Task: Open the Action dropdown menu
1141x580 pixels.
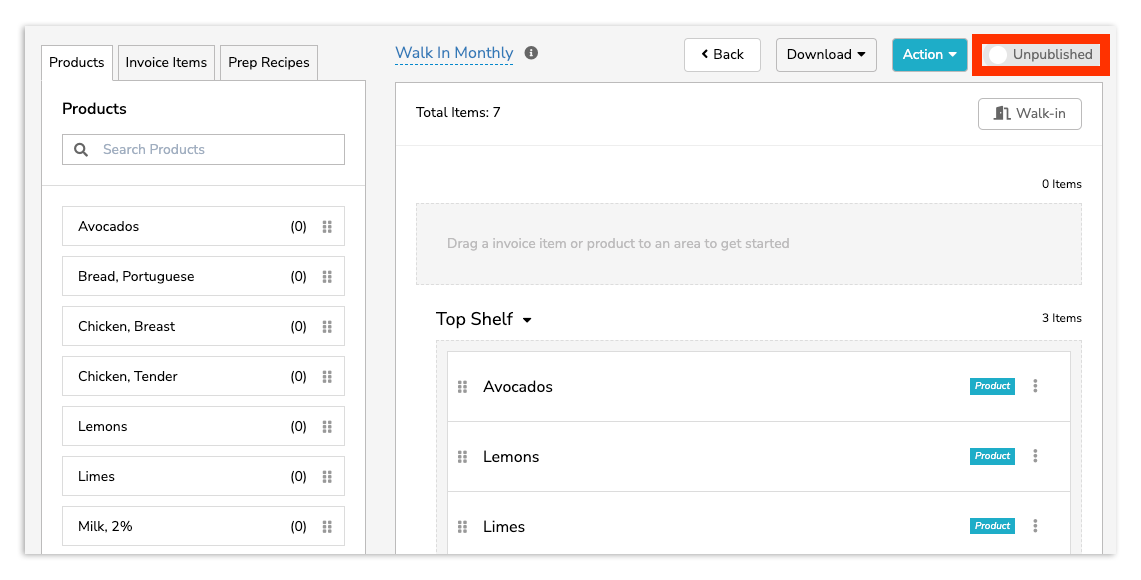Action: coord(929,55)
